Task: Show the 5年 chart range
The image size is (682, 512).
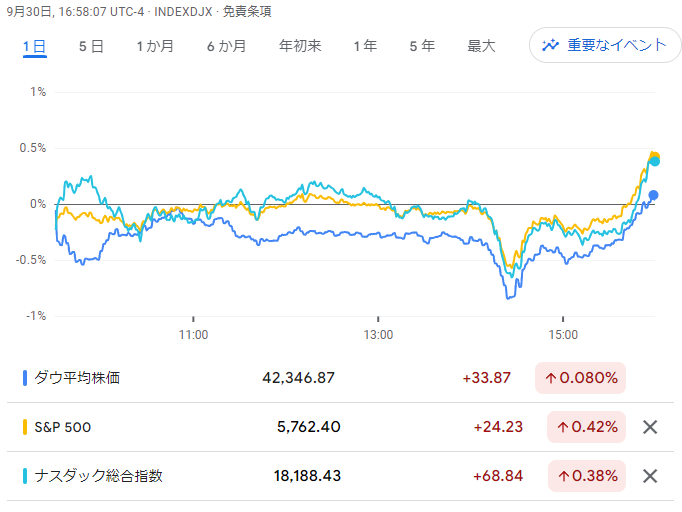Action: click(x=422, y=46)
